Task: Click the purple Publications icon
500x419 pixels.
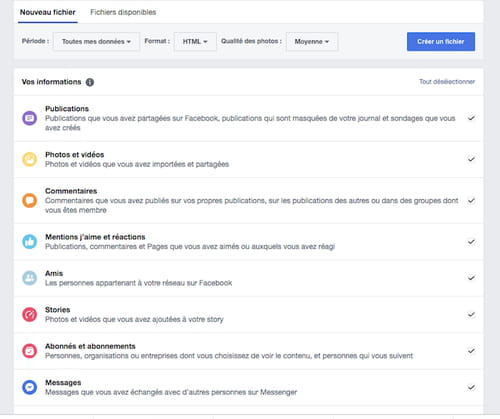Action: click(x=29, y=118)
